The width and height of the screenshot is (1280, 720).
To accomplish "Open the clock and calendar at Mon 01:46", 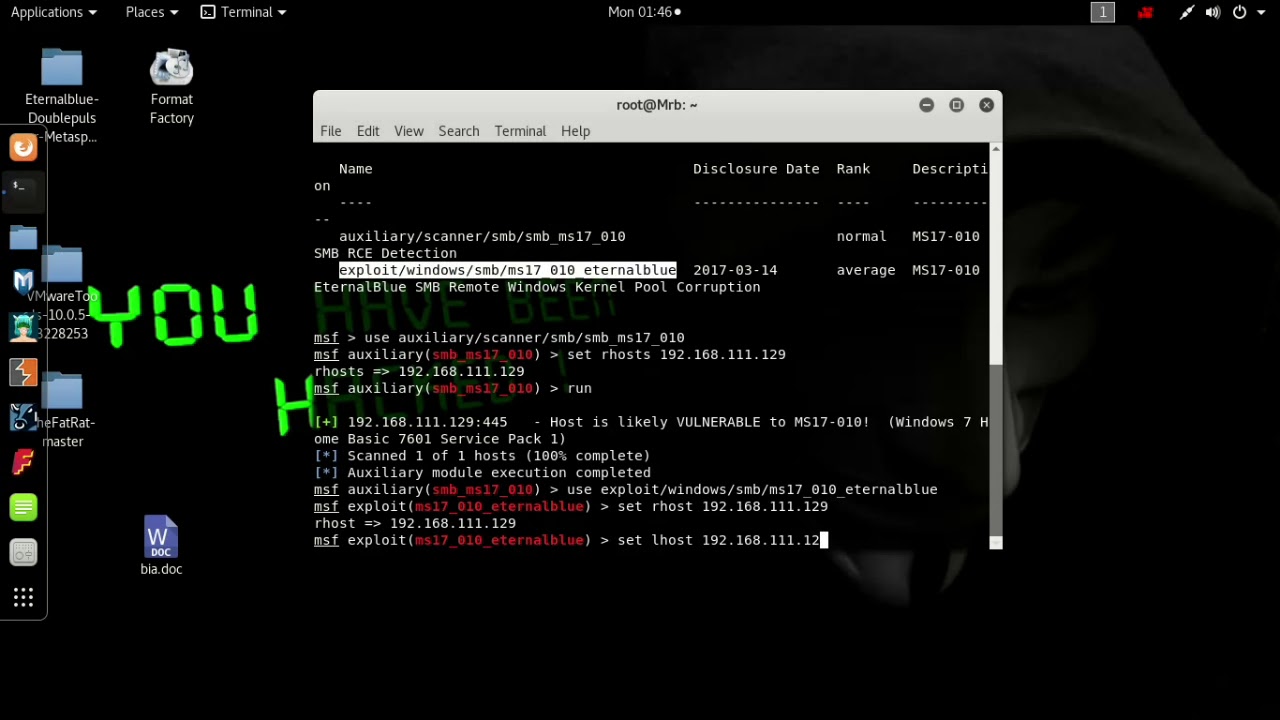I will 644,12.
